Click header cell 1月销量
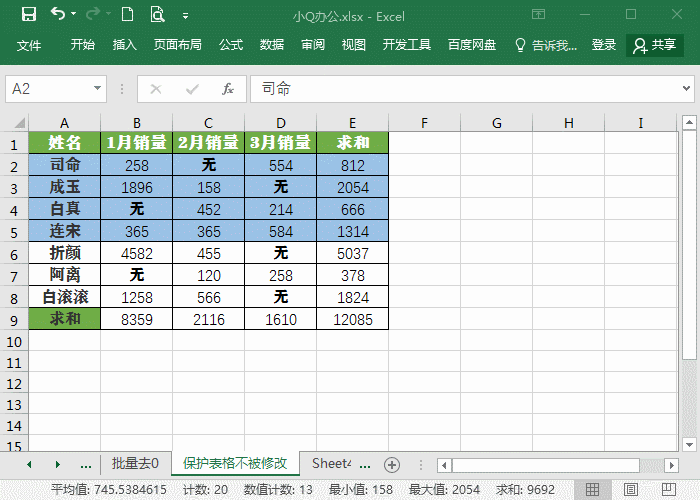 coord(137,143)
